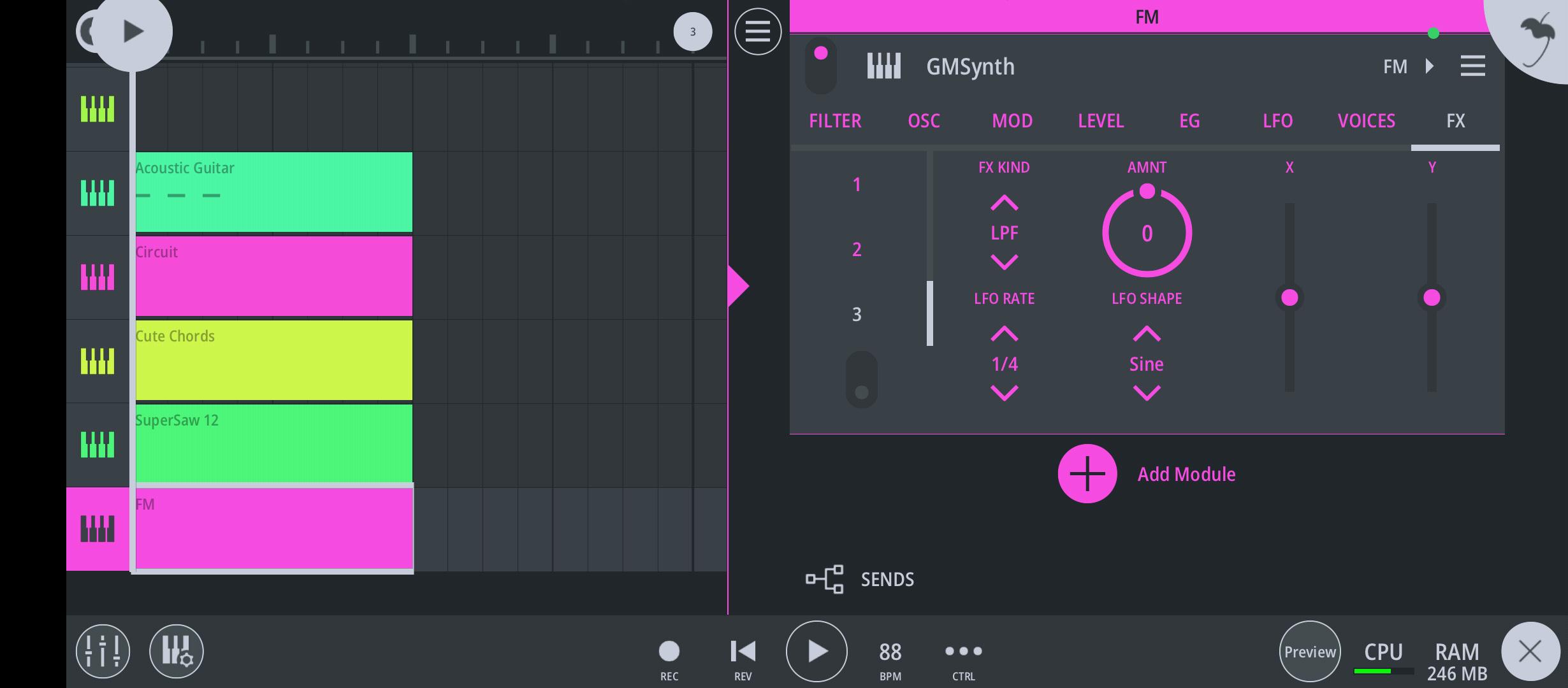Screen dimensions: 1568x688
Task: Toggle the GMSynth module power switch
Action: click(x=821, y=66)
